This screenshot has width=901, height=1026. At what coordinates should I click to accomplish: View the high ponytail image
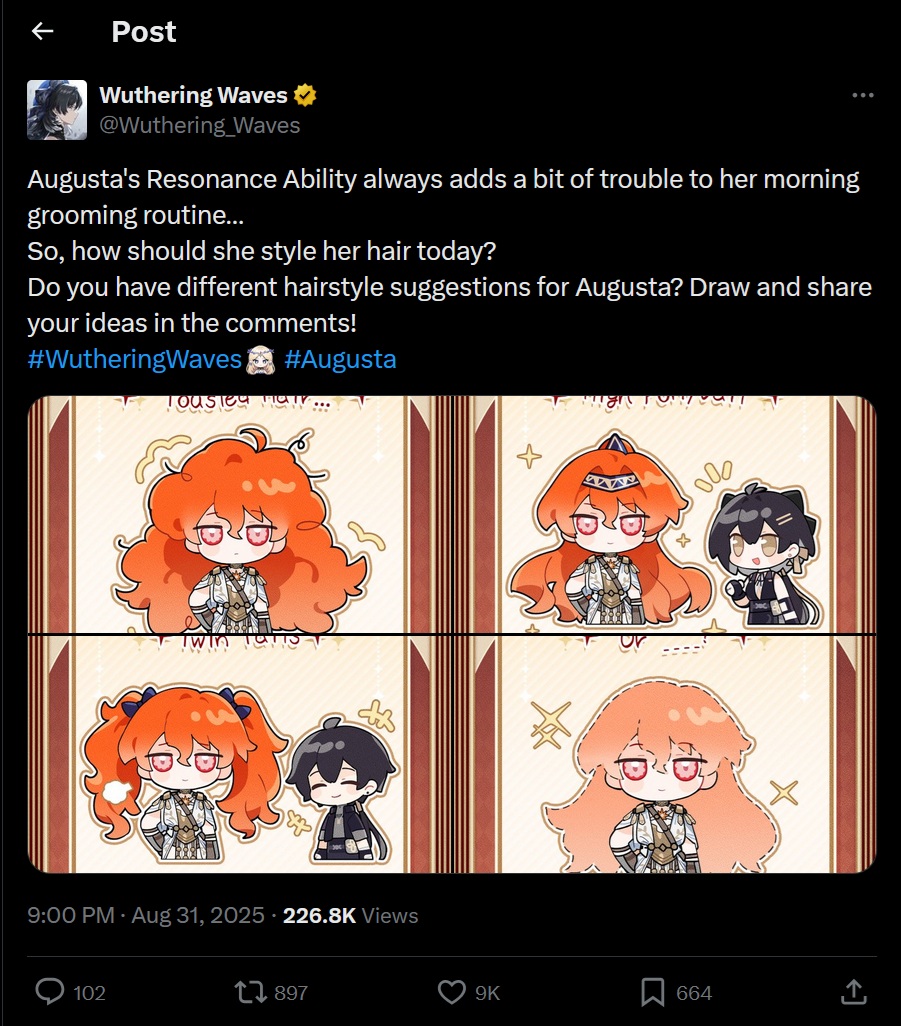click(665, 514)
